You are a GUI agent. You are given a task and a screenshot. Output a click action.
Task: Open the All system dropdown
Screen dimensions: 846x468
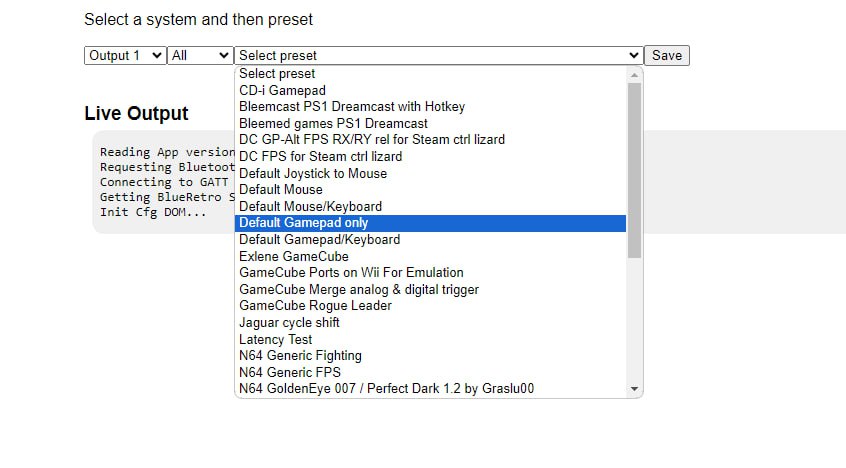(x=200, y=56)
